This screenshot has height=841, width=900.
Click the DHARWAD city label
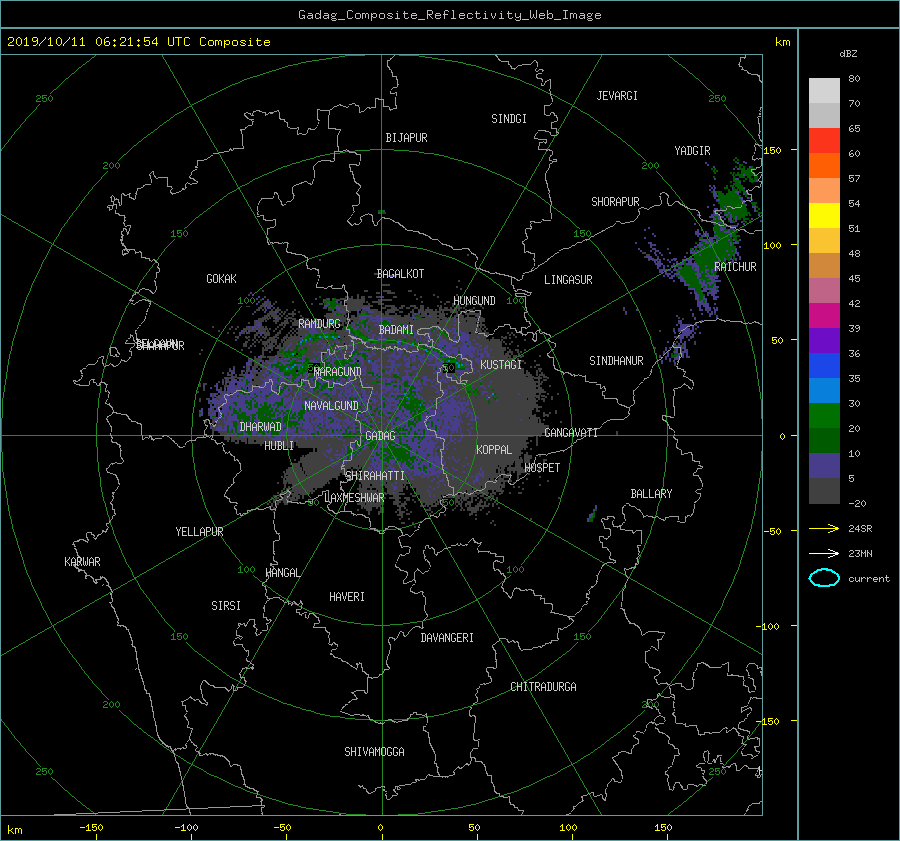(x=260, y=427)
